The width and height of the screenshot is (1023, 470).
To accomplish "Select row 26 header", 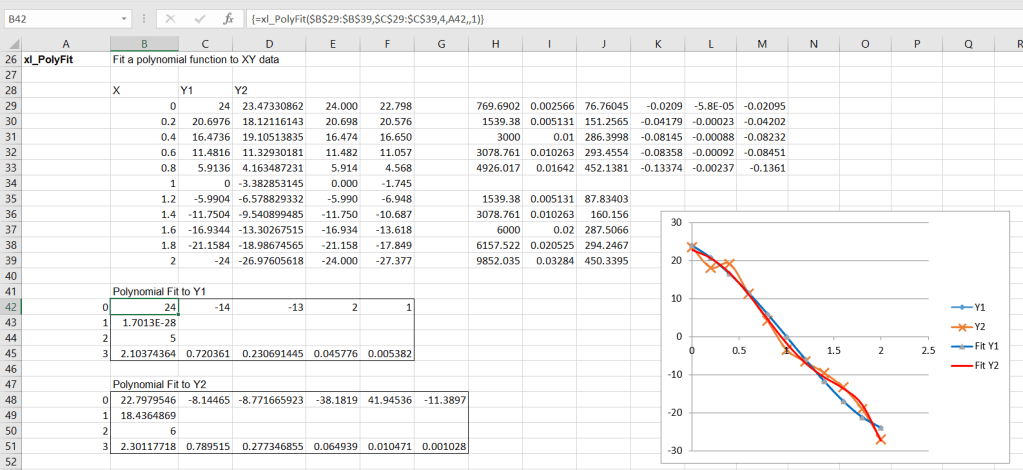I will click(x=11, y=59).
